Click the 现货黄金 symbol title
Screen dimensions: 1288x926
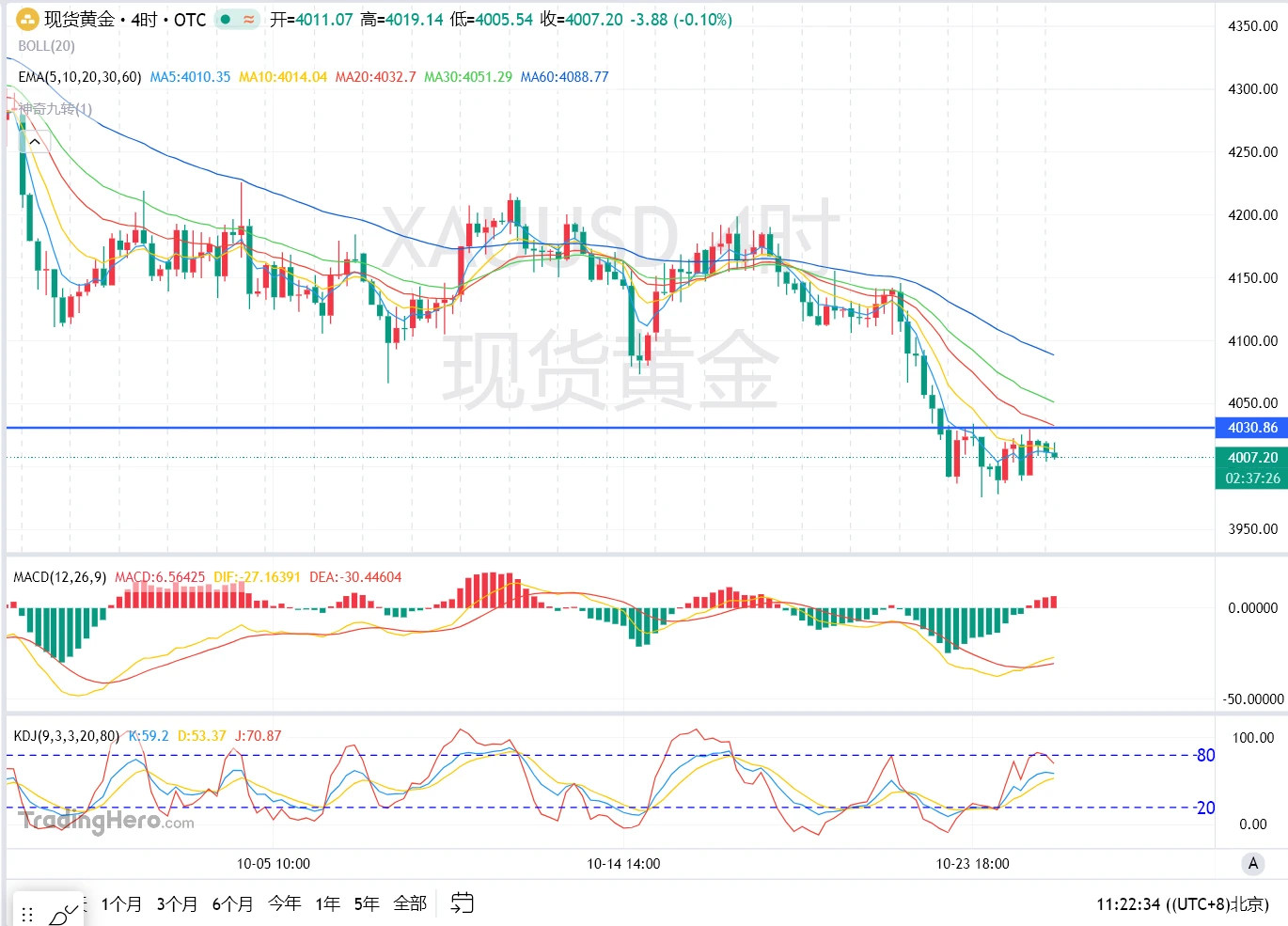tap(80, 19)
